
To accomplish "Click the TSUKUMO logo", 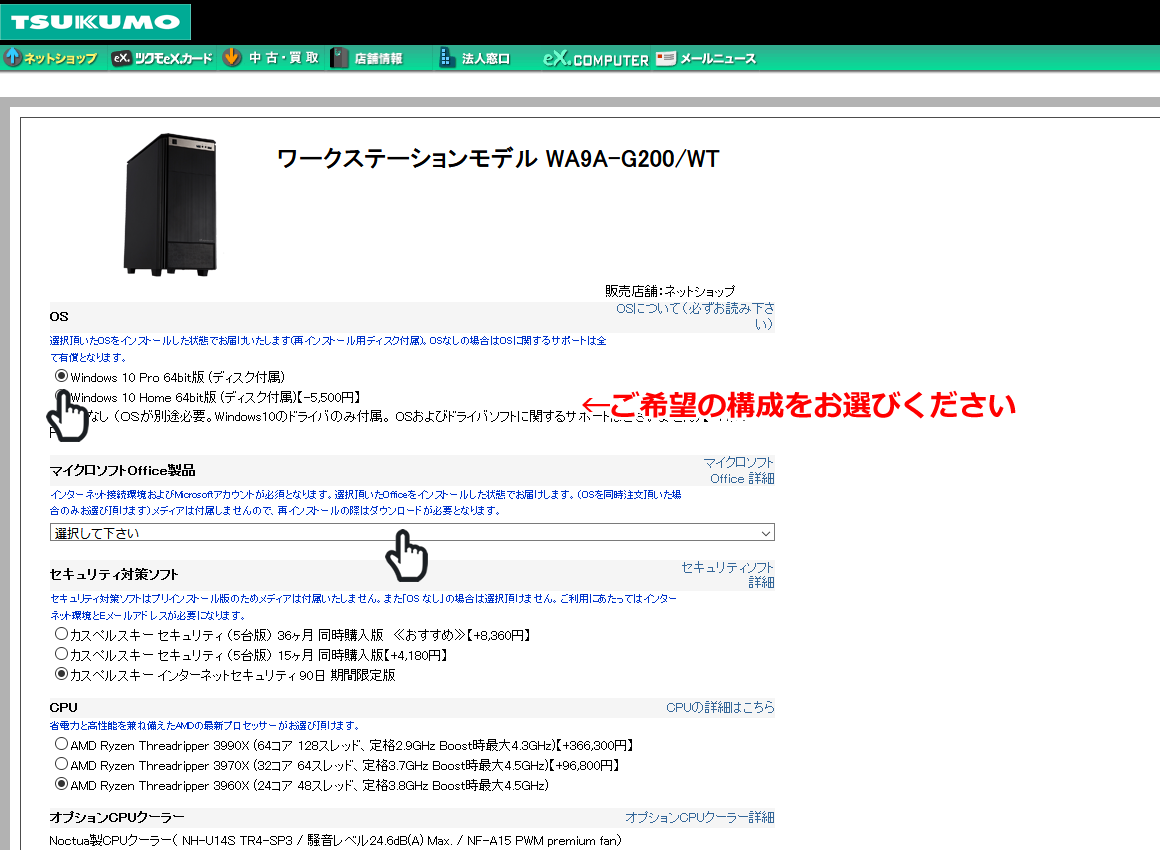I will (x=95, y=20).
